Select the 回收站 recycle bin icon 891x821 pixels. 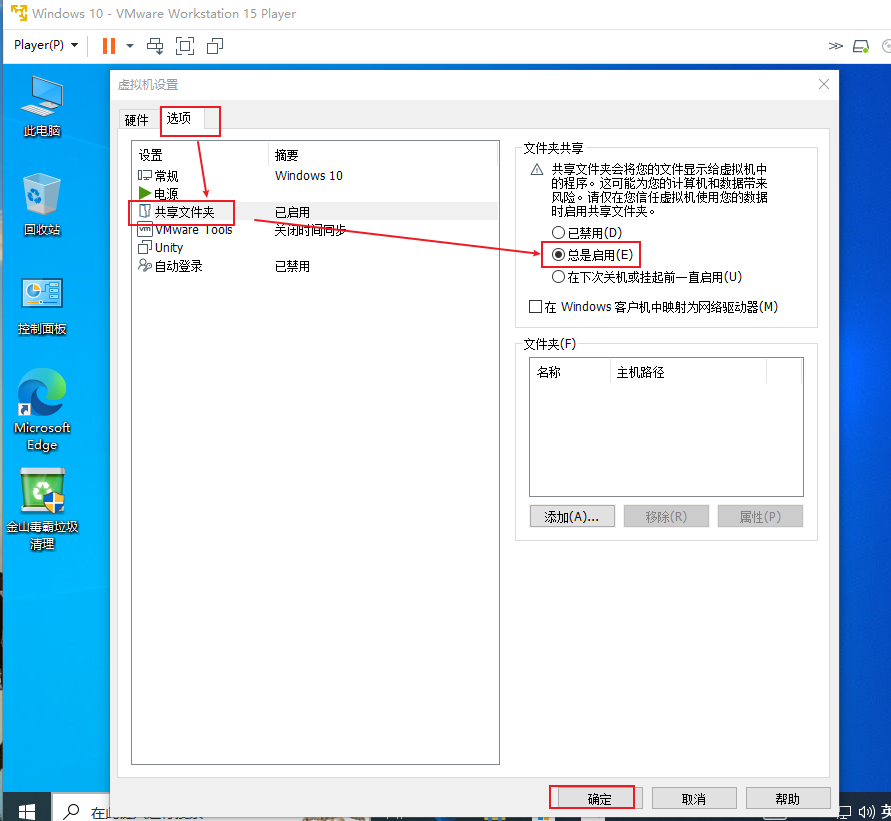point(41,205)
